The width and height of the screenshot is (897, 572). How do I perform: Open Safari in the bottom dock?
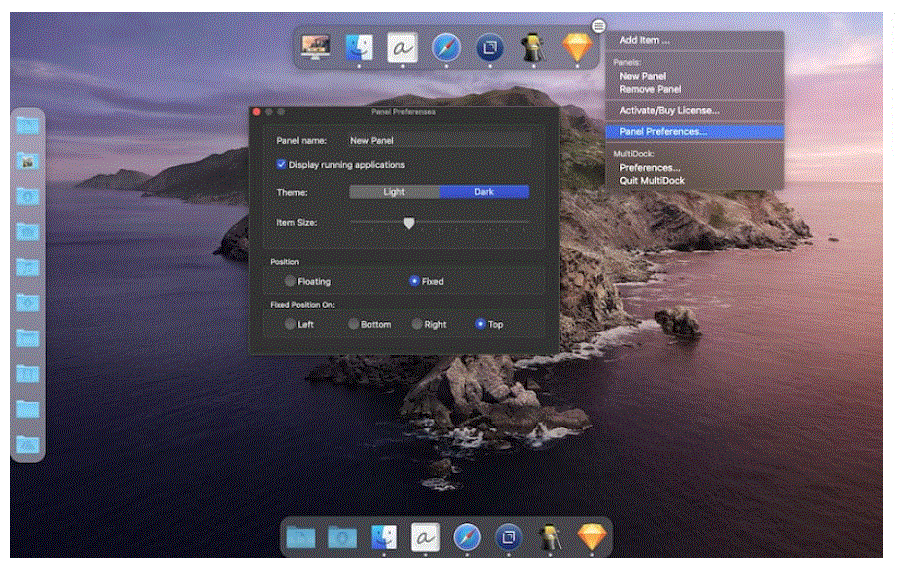(467, 537)
